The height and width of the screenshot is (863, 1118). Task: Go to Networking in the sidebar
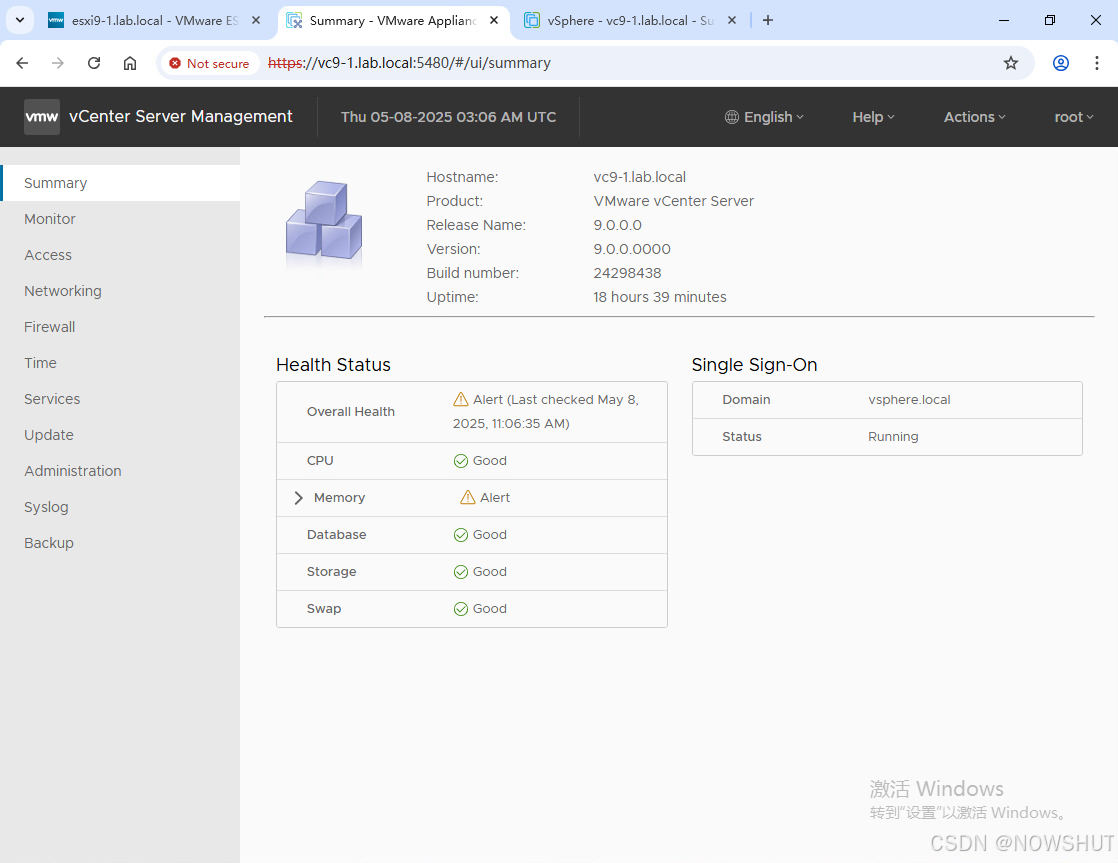[x=120, y=291]
